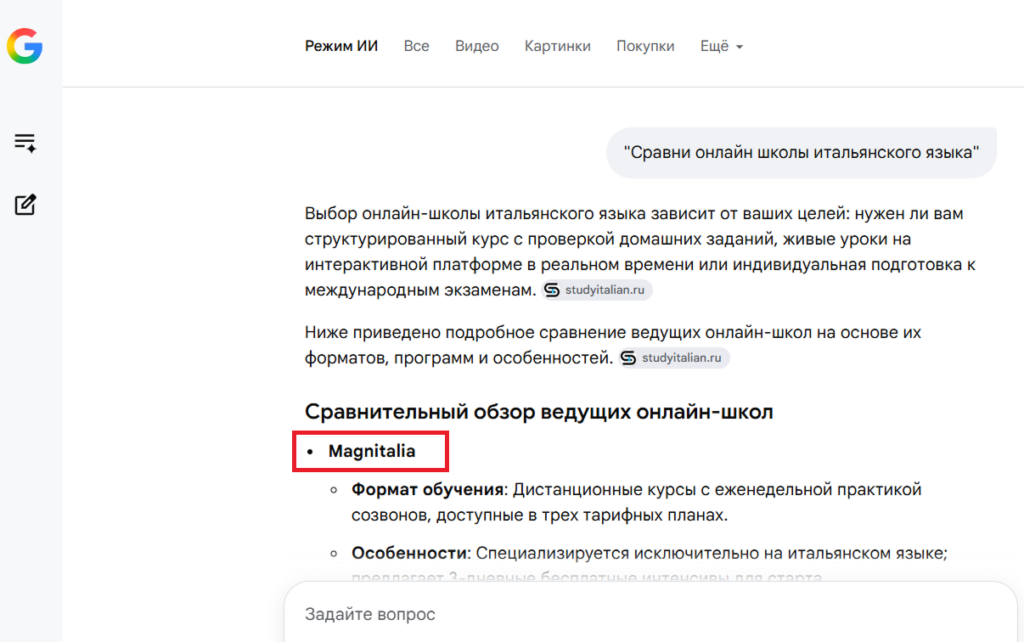Click the user query bubble about итальянского языка

[x=801, y=153]
